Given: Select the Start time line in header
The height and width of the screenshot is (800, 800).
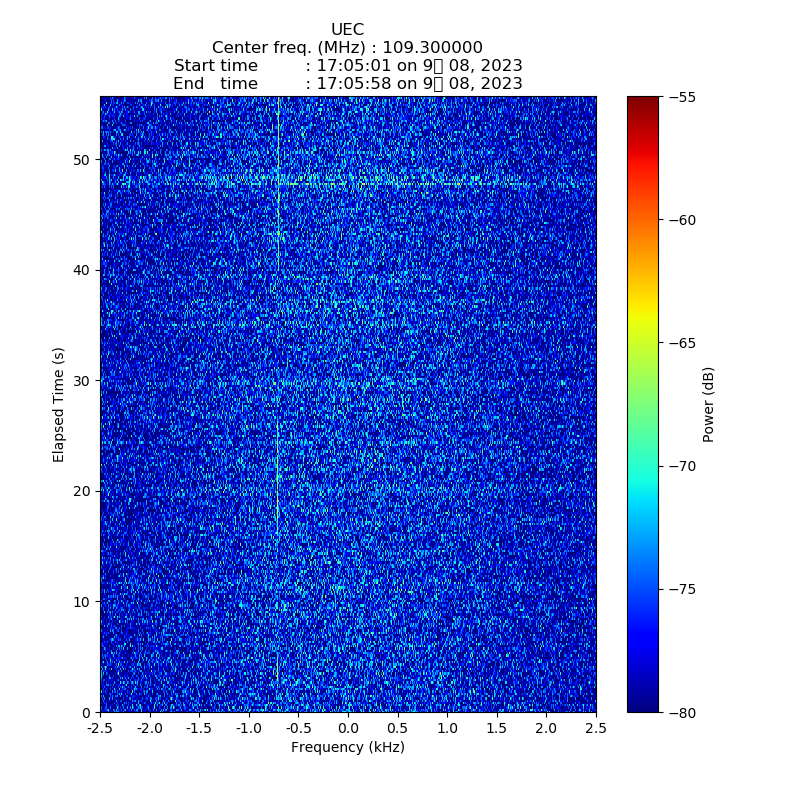Looking at the screenshot, I should (x=347, y=66).
